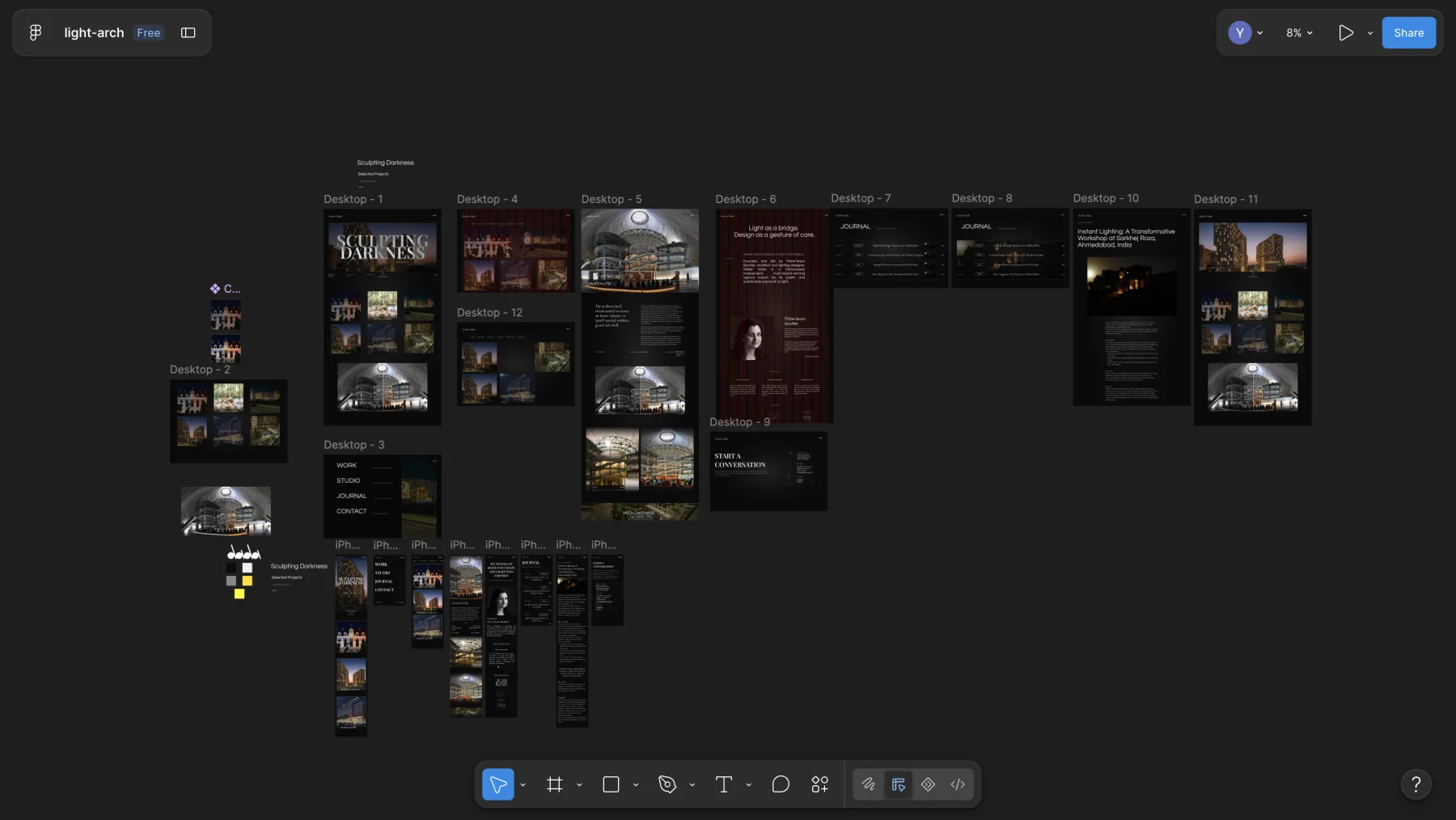Select the Move tool
Viewport: 1456px width, 820px height.
498,784
